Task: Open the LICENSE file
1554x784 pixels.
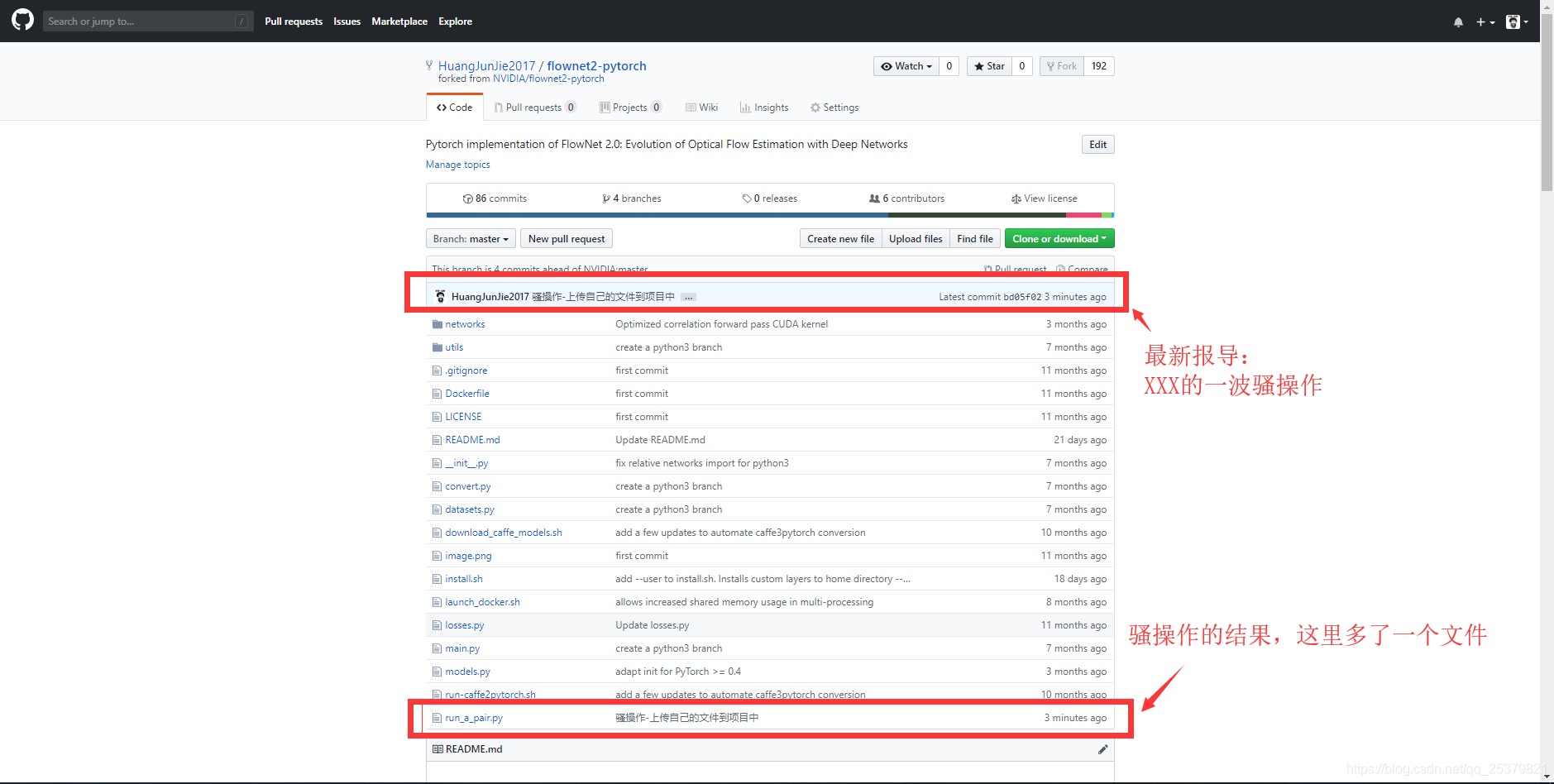Action: click(x=463, y=417)
